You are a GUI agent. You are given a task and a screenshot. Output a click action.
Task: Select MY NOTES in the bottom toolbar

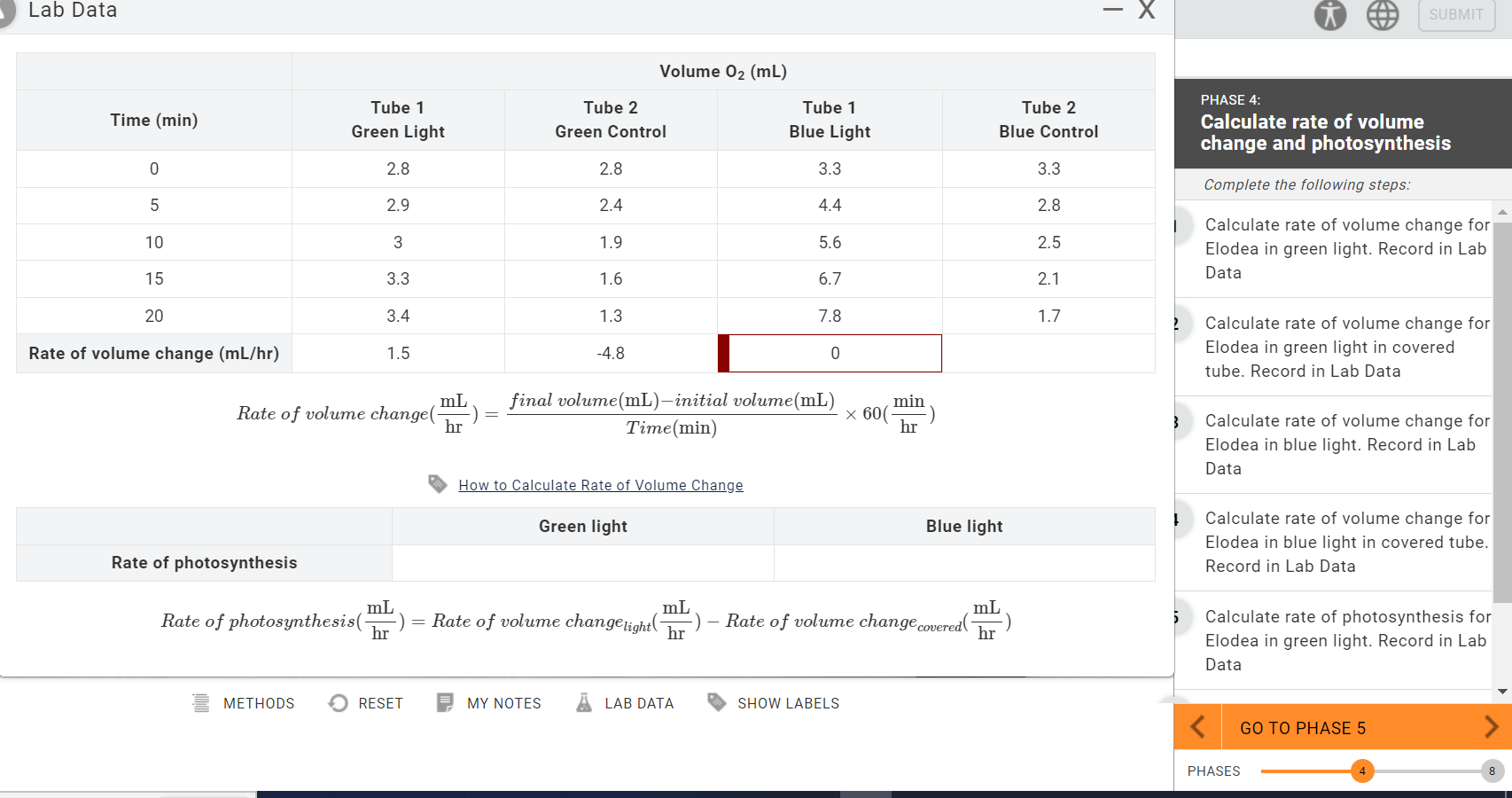click(505, 702)
